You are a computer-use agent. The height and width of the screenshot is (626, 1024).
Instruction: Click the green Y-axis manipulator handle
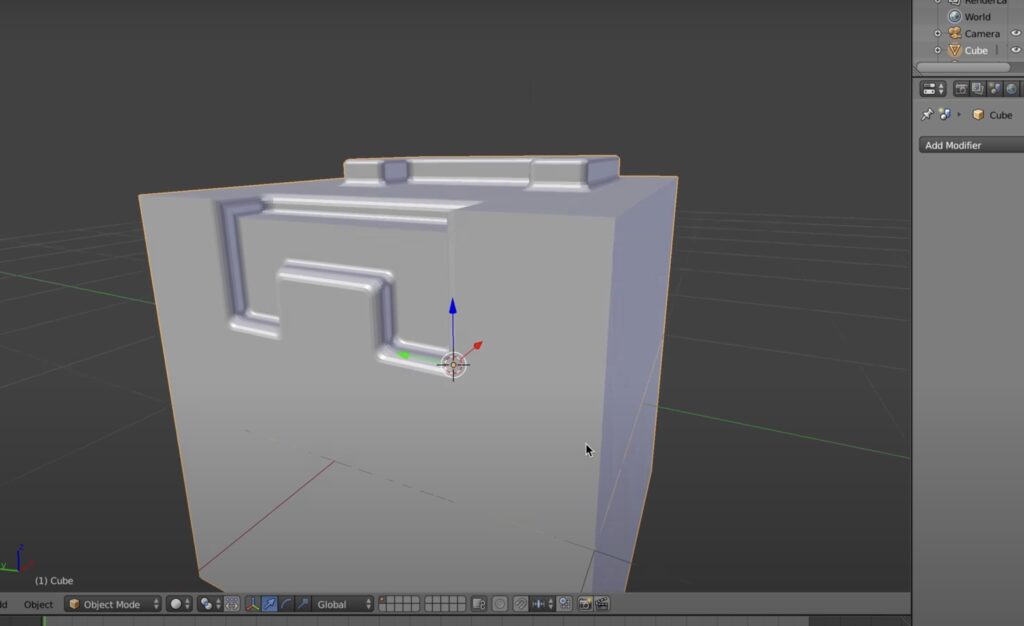[403, 355]
